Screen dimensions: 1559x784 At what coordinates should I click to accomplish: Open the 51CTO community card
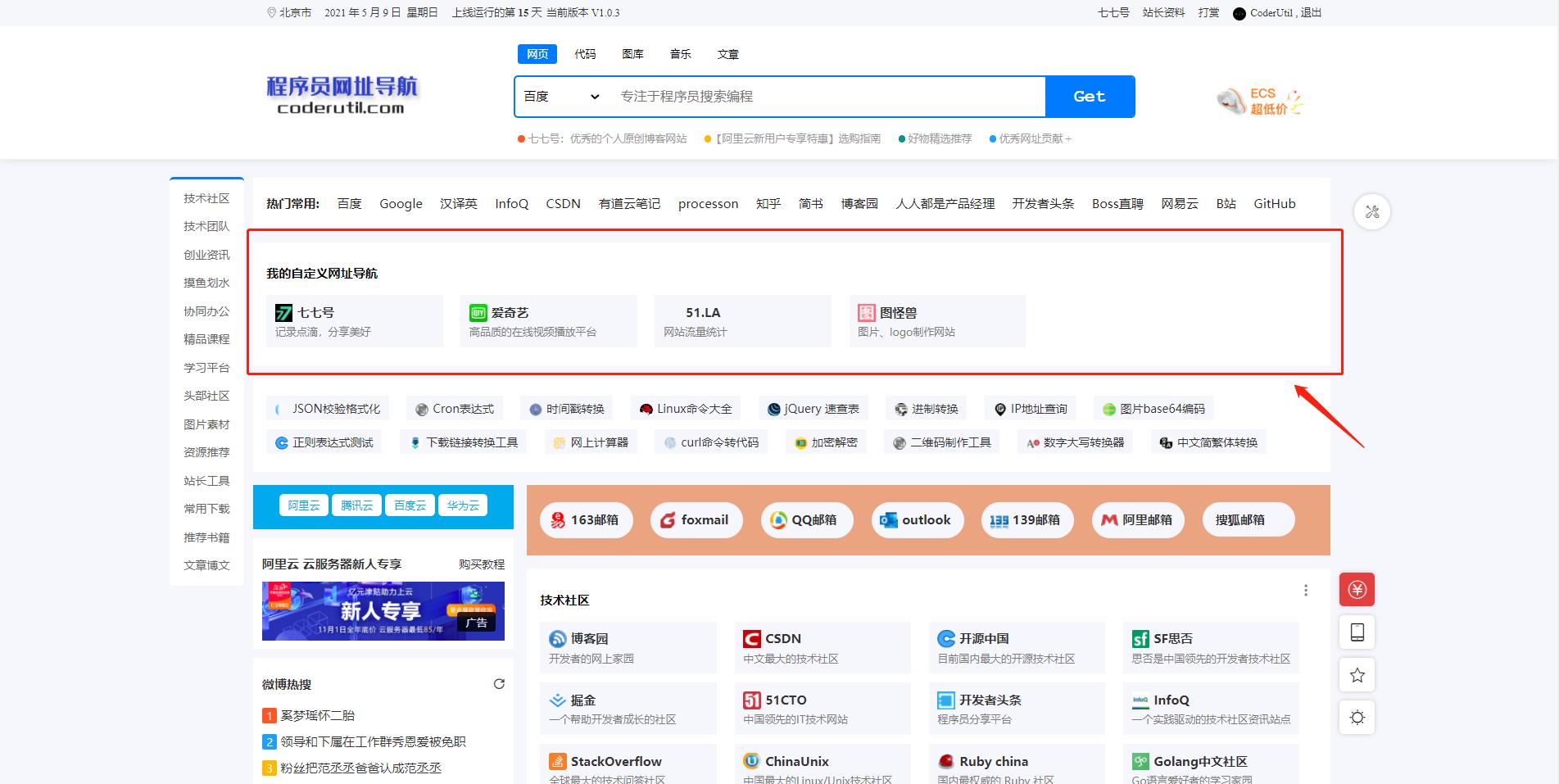coord(823,709)
